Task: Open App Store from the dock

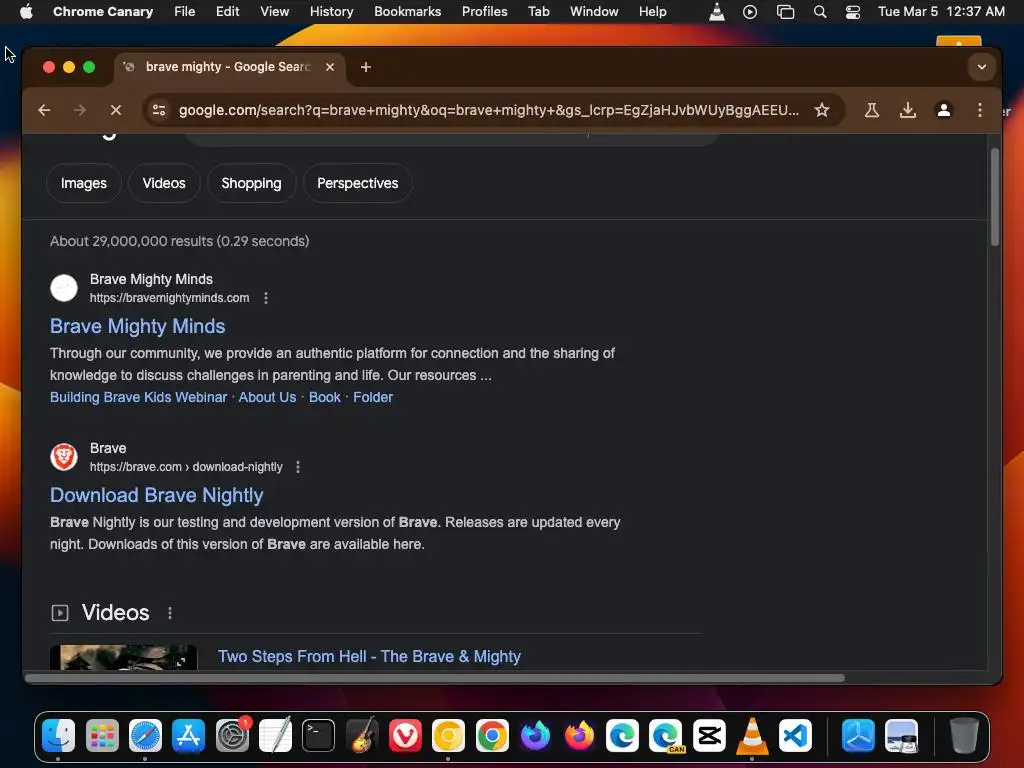Action: pos(189,736)
